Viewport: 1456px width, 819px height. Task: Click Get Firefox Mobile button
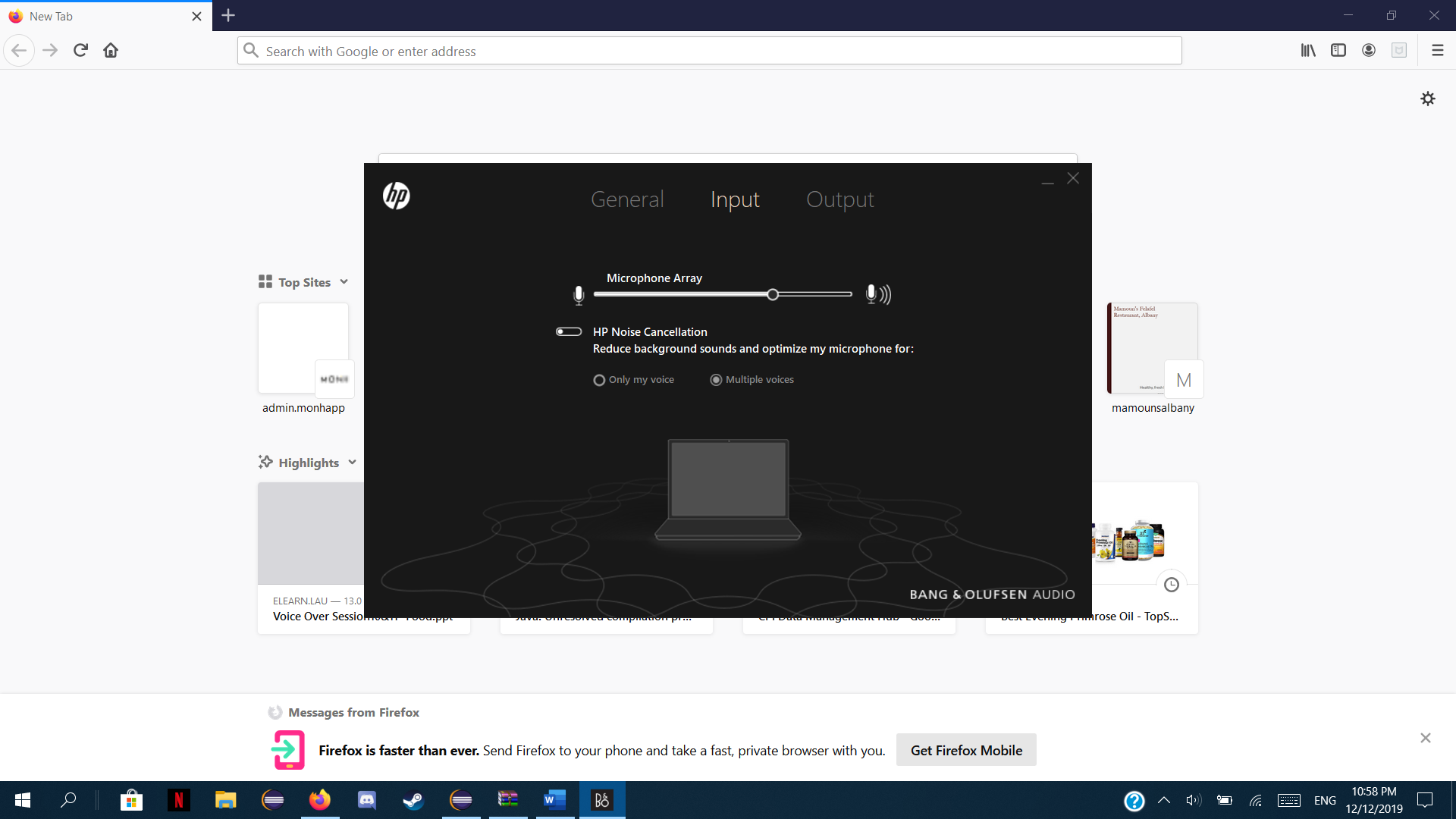(x=966, y=750)
